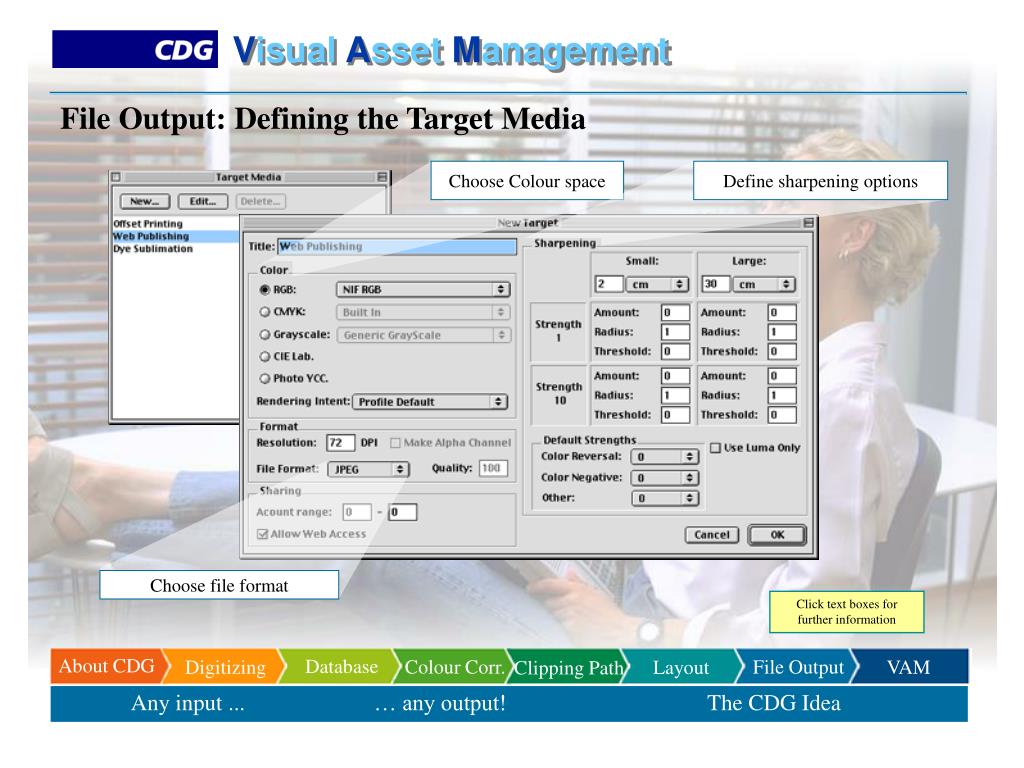This screenshot has width=1024, height=768.
Task: Go to the Colour Corr. tab
Action: [454, 667]
